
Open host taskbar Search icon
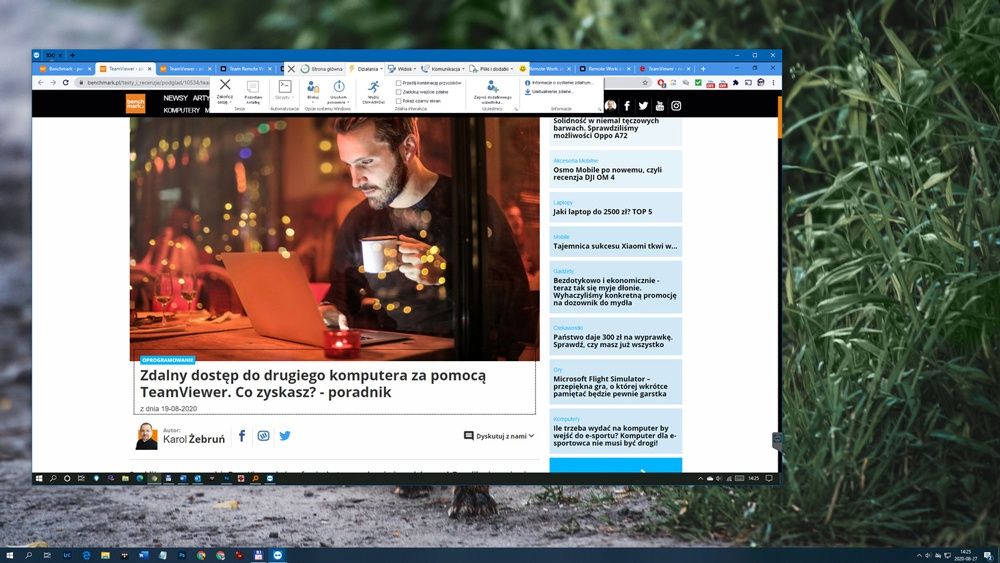tap(28, 555)
